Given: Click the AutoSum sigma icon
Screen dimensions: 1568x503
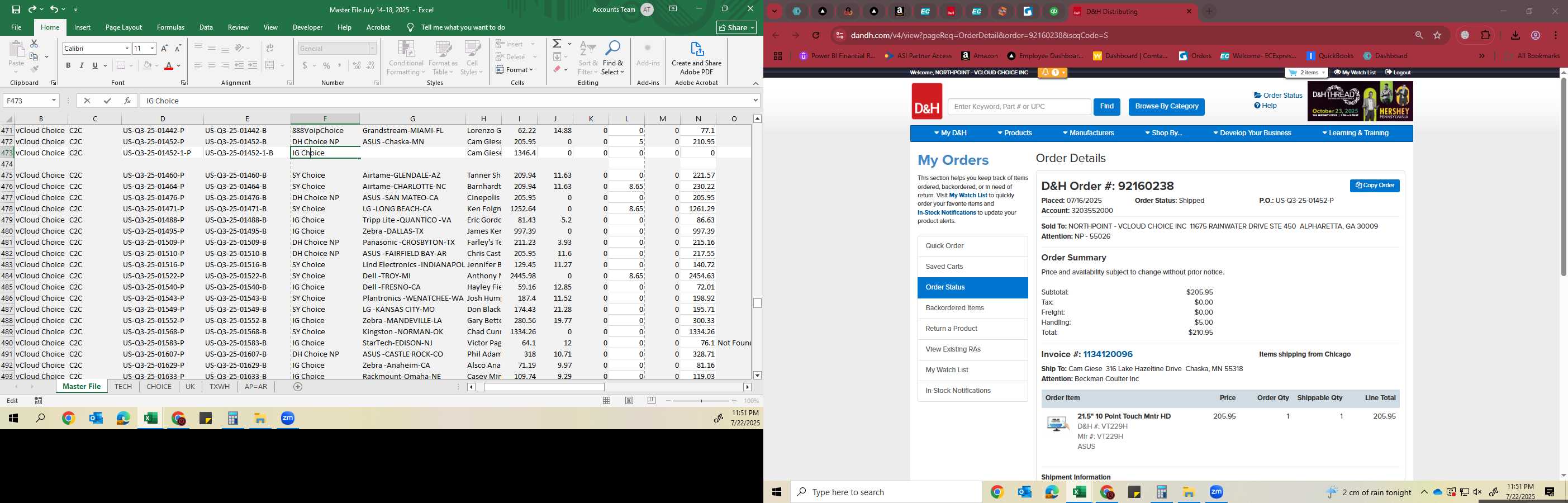Looking at the screenshot, I should (x=557, y=44).
